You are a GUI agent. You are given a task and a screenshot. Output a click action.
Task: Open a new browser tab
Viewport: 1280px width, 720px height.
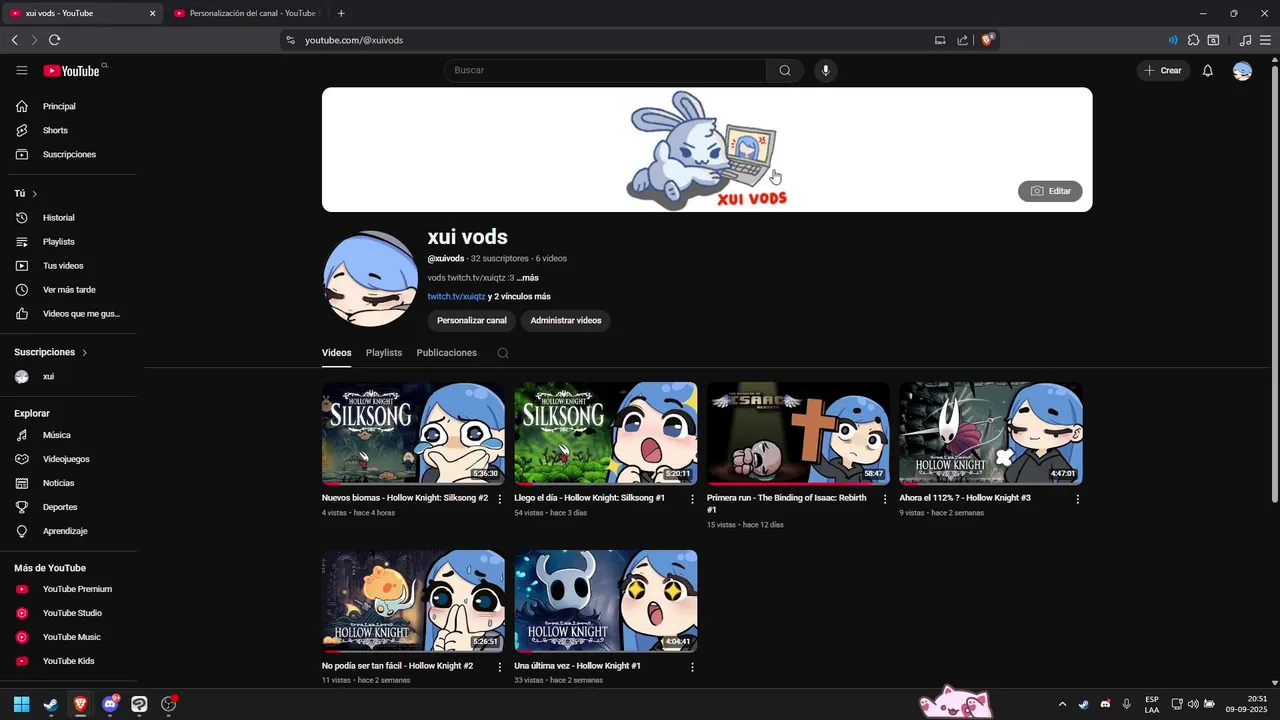click(x=341, y=13)
